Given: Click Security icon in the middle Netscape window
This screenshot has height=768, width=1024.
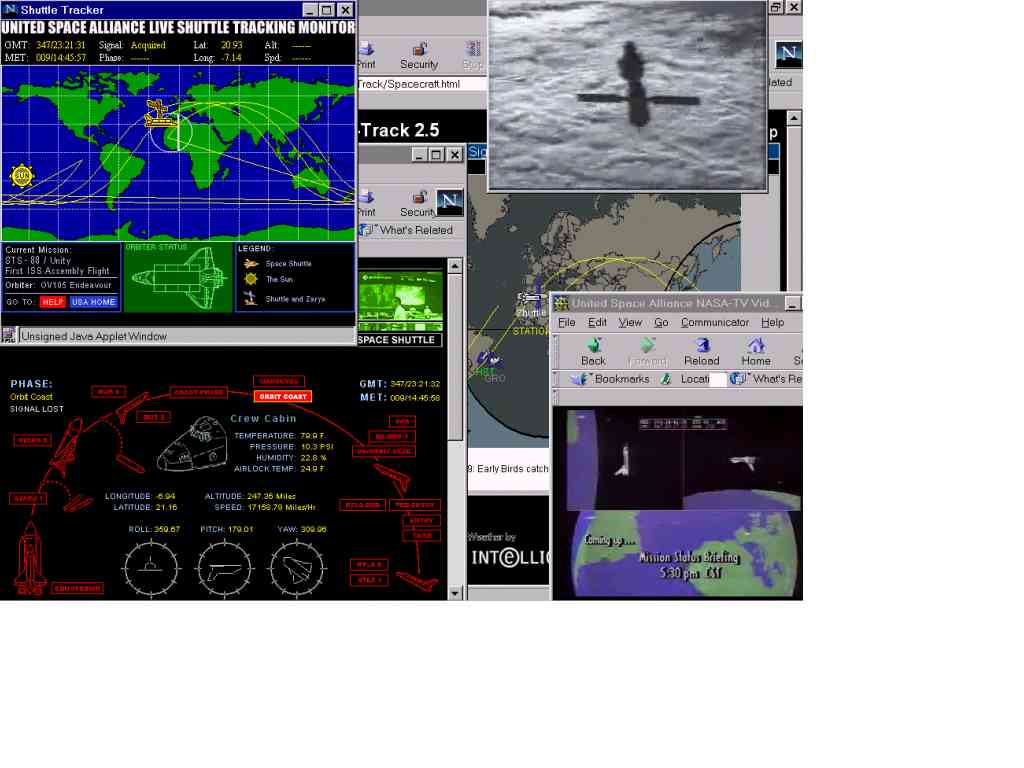Looking at the screenshot, I should point(418,204).
